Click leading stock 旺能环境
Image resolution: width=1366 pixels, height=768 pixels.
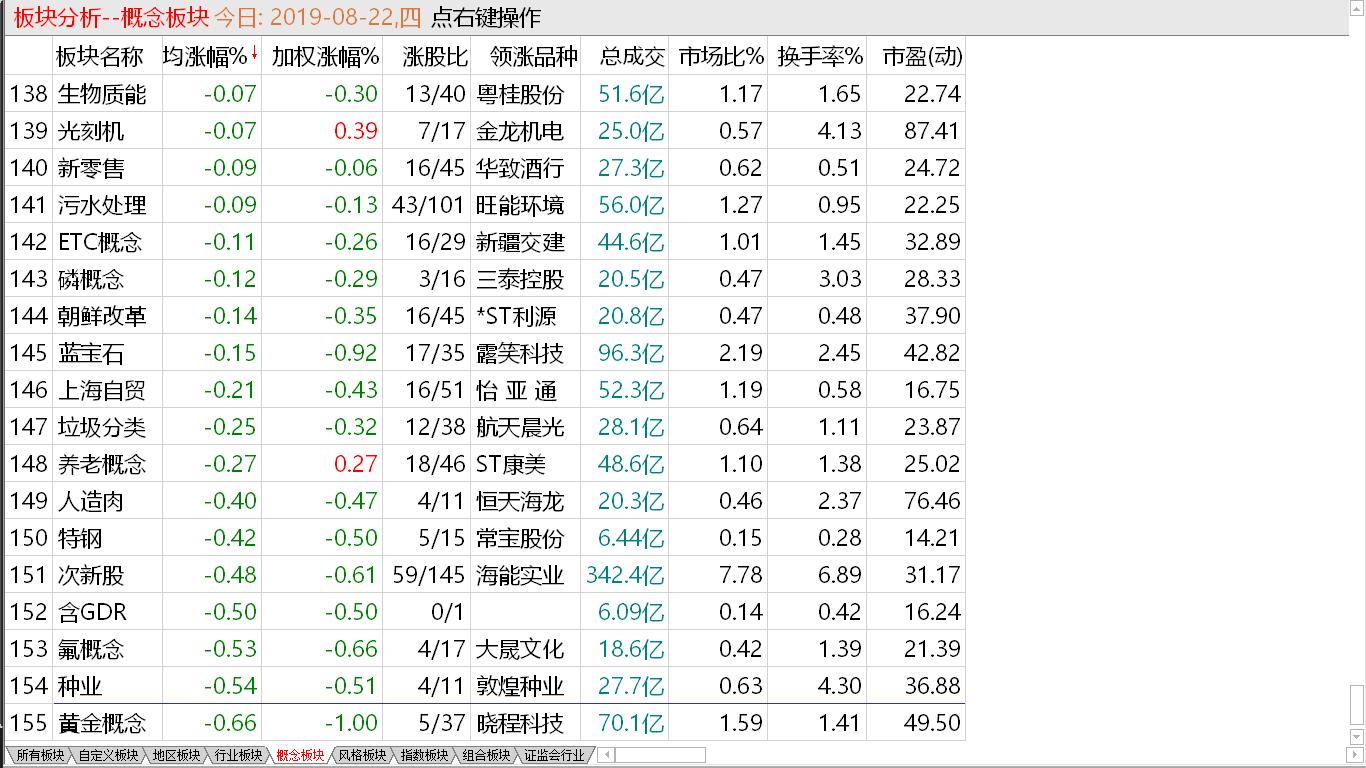pyautogui.click(x=520, y=205)
